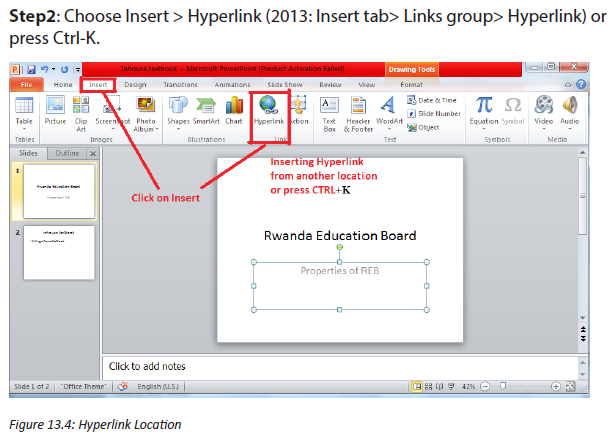611x435 pixels.
Task: Open the Picture insert tool
Action: pyautogui.click(x=55, y=105)
